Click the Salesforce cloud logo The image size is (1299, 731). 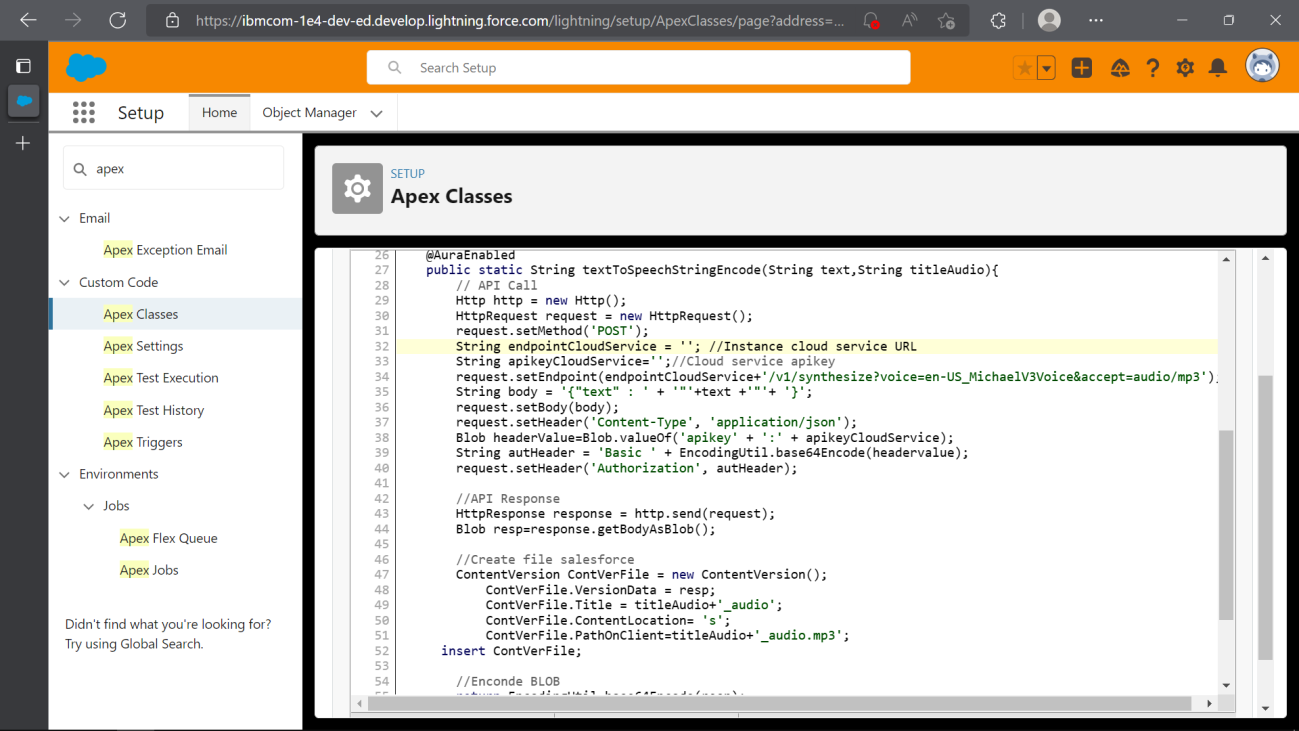click(85, 66)
